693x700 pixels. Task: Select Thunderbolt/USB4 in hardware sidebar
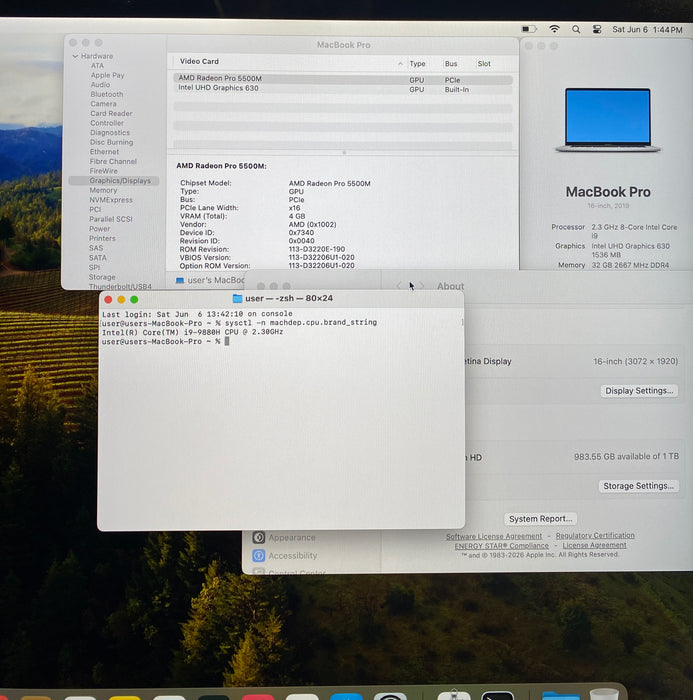point(120,286)
